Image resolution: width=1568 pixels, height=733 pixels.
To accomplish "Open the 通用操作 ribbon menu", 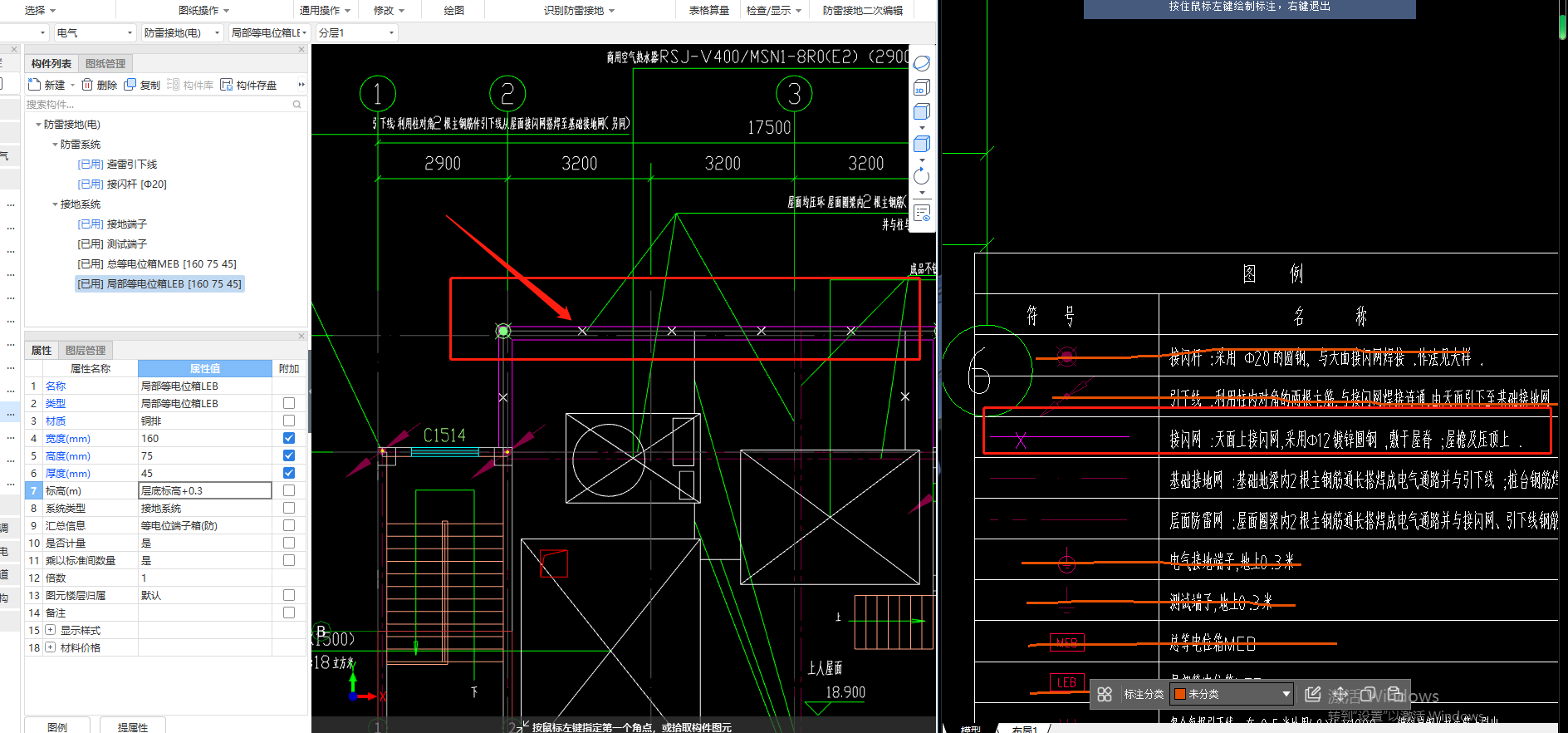I will point(325,10).
